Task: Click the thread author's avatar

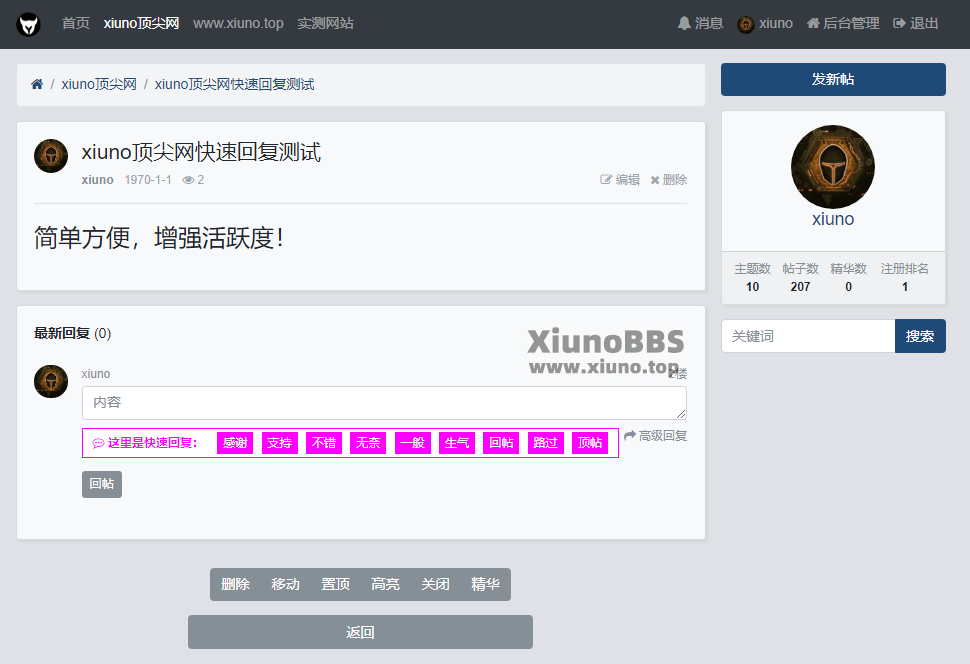Action: point(51,155)
